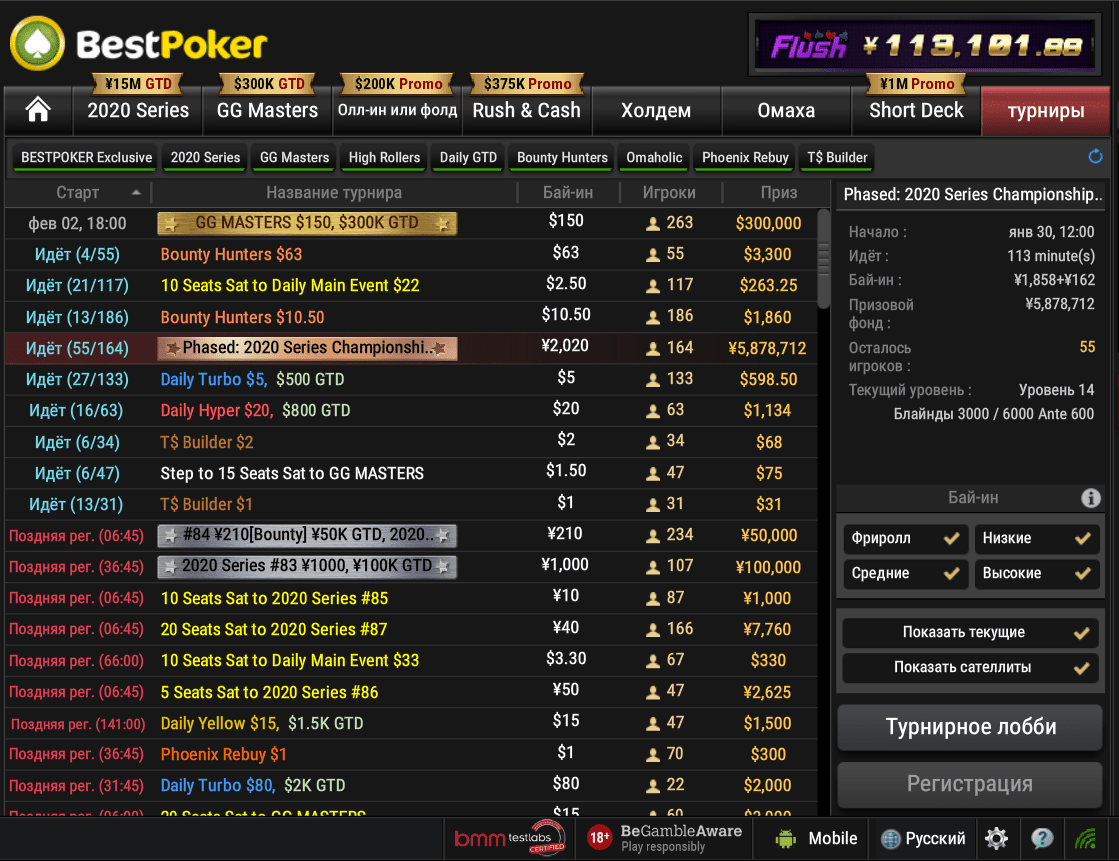This screenshot has width=1119, height=861.
Task: Toggle Показать сателлиты option
Action: [x=971, y=668]
